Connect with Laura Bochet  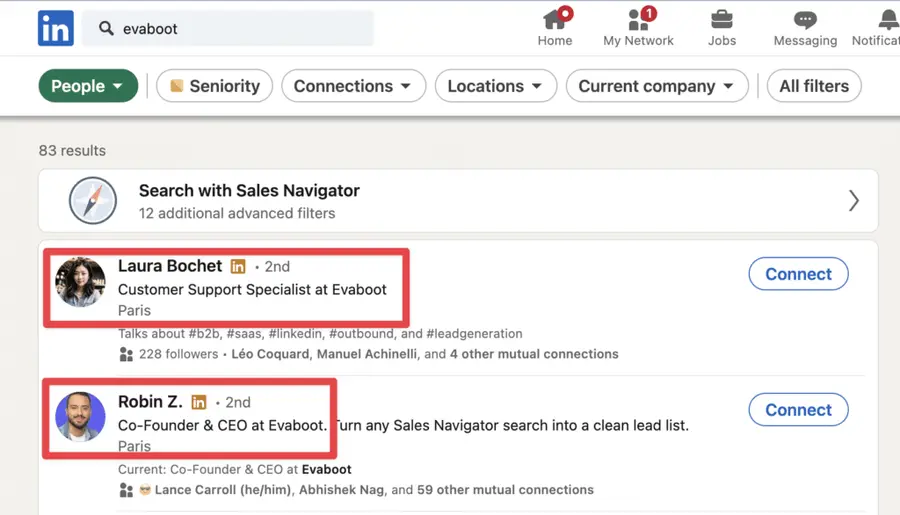tap(798, 274)
